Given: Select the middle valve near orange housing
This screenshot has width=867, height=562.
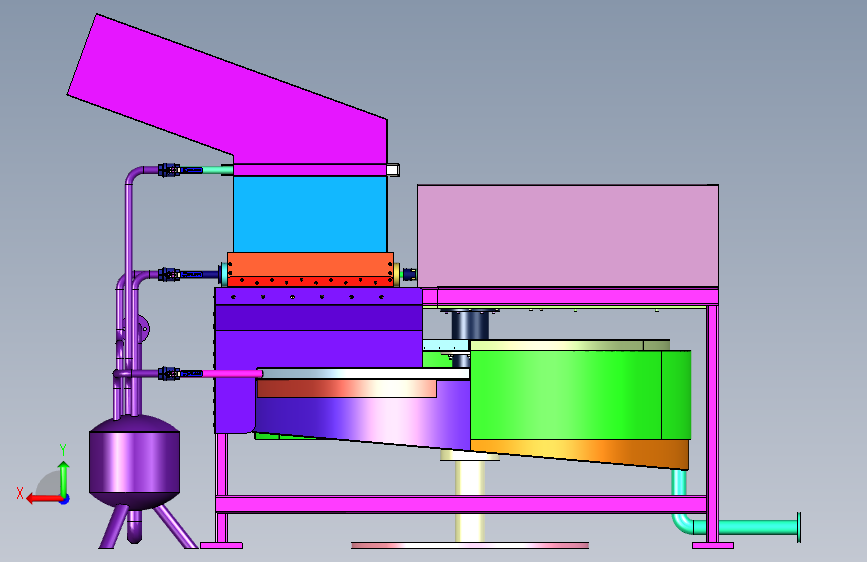Looking at the screenshot, I should tap(169, 274).
